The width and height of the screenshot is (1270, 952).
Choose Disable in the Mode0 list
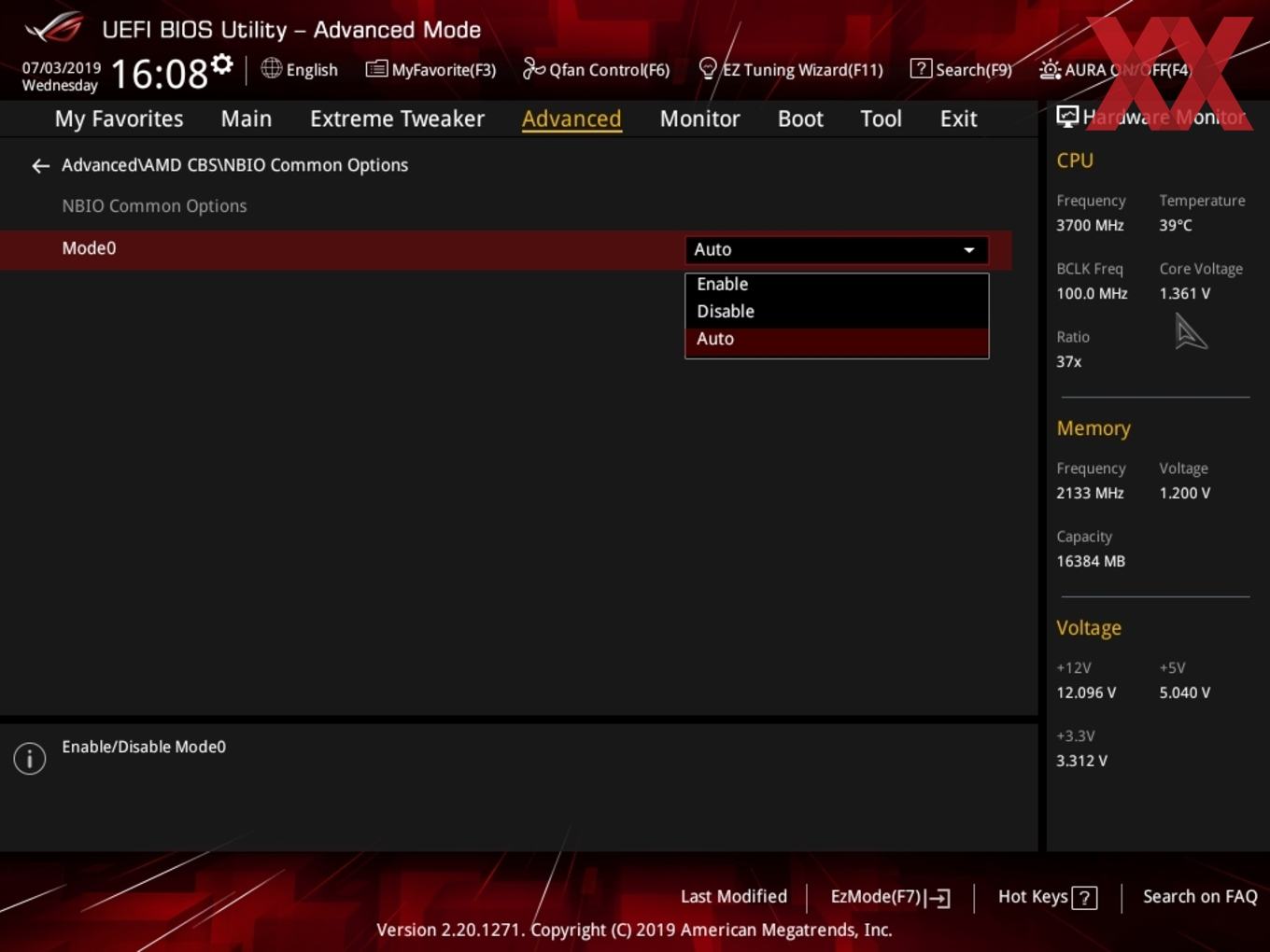point(837,311)
